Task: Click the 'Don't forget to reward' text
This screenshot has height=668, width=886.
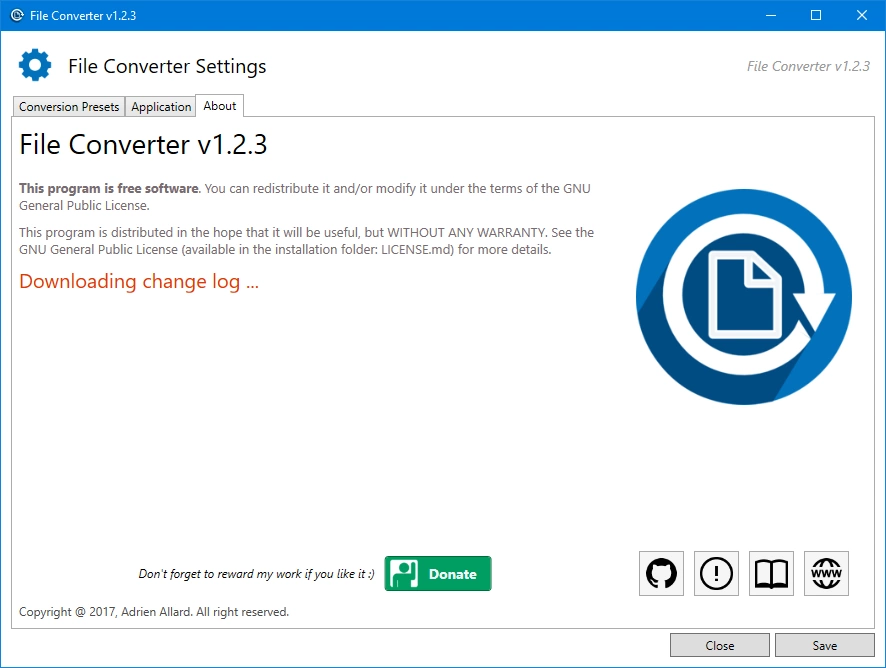Action: [257, 574]
